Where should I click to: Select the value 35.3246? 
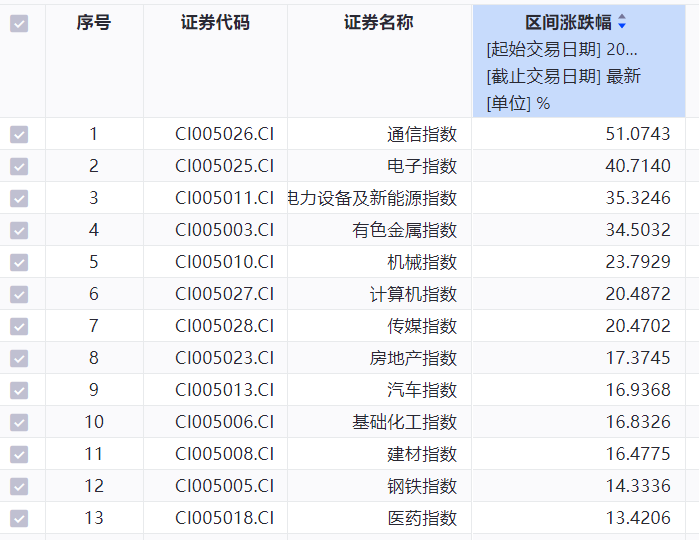point(638,198)
